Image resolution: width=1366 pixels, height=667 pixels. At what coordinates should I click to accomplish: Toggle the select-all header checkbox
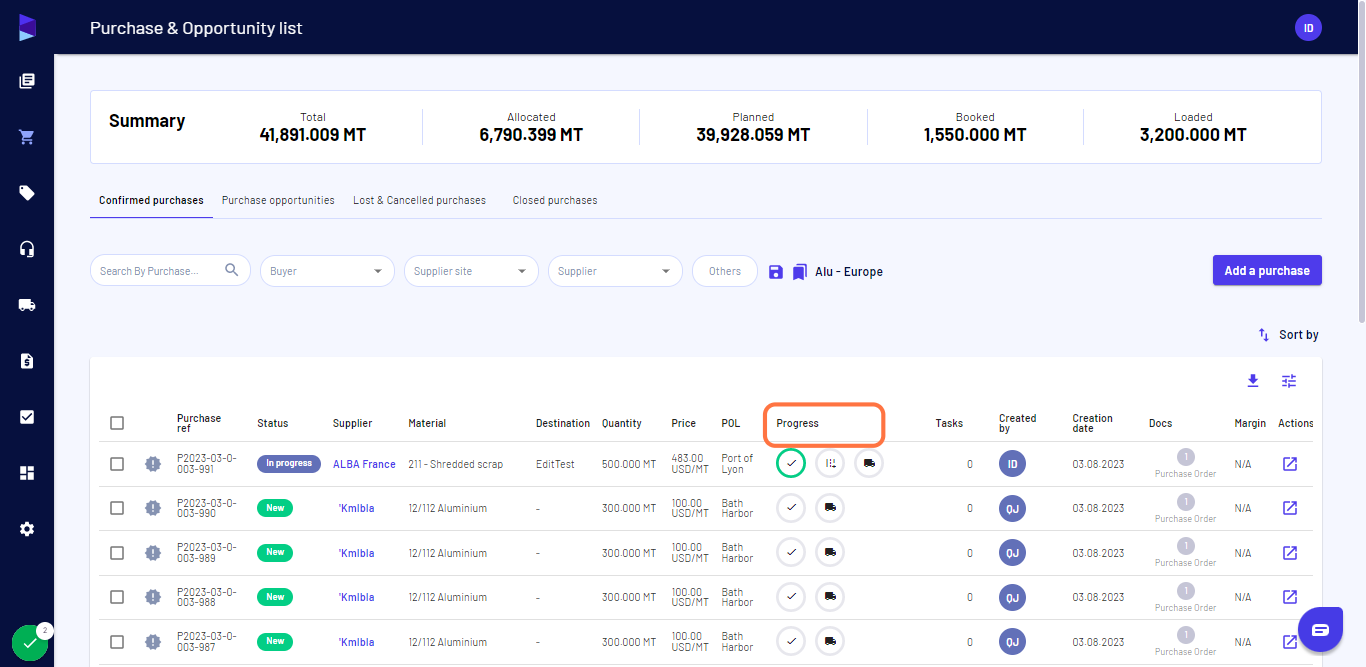[117, 423]
